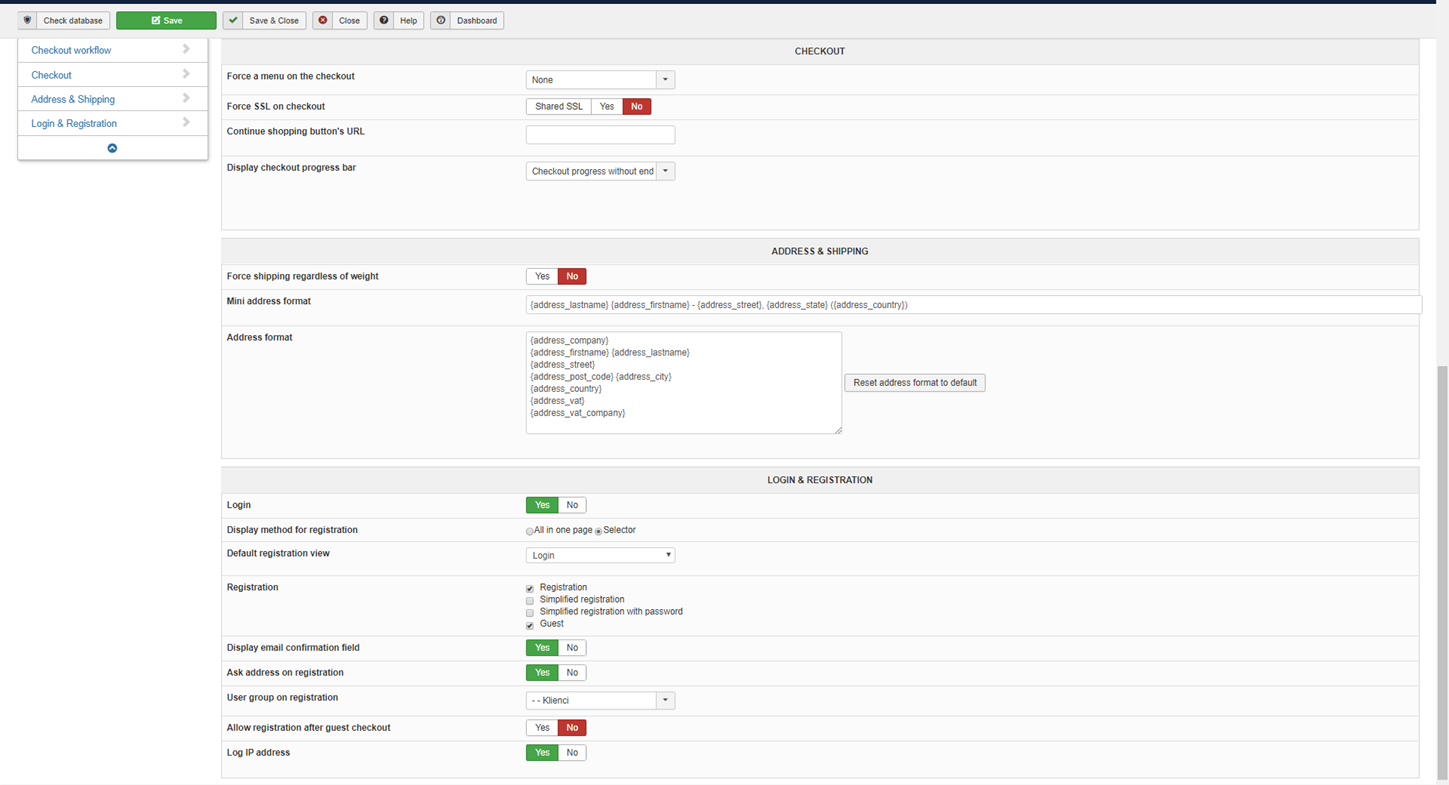Go to Dashboard from the toolbar
The width and height of the screenshot is (1449, 785).
[467, 20]
